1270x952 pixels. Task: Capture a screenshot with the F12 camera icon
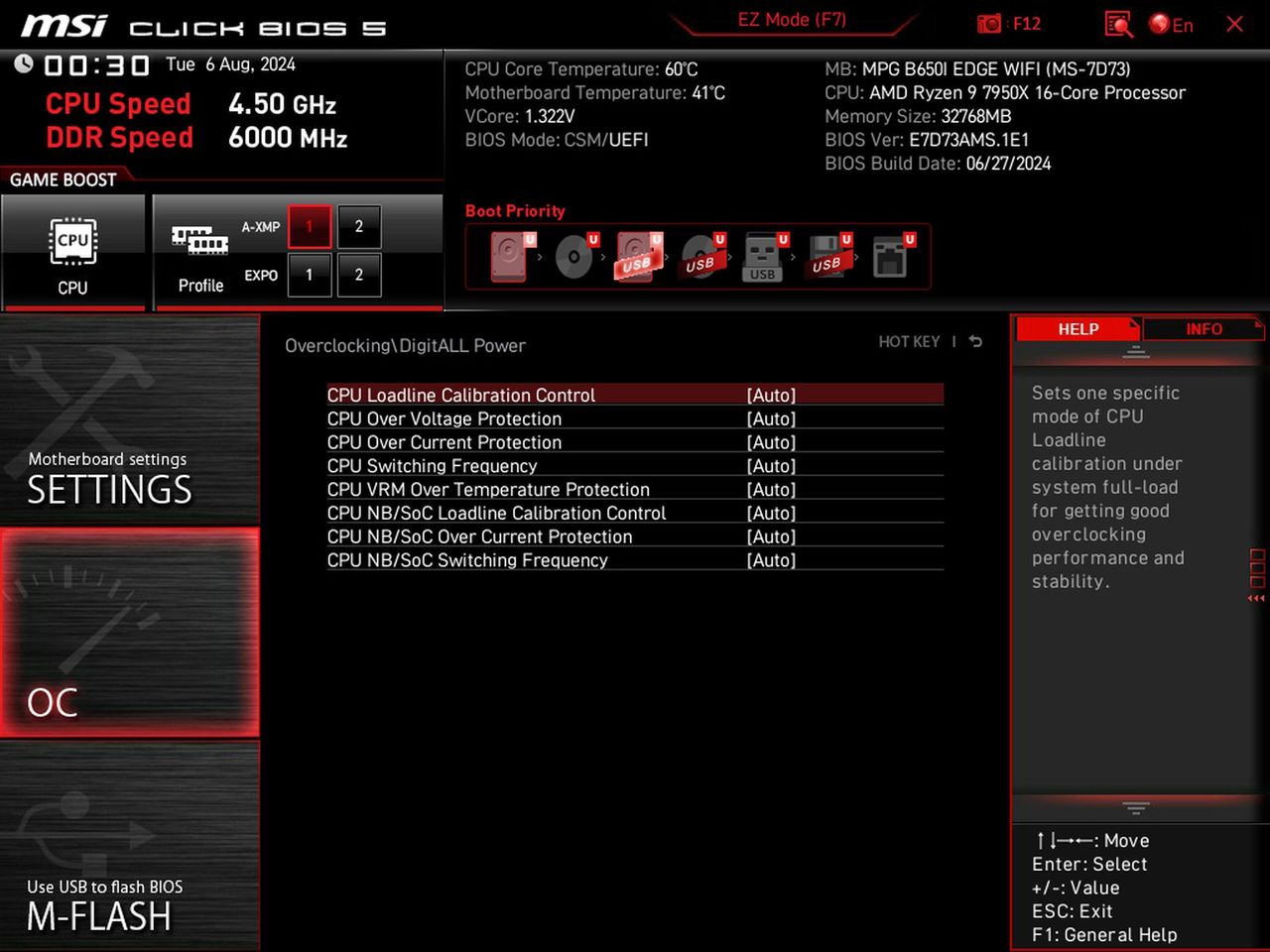pyautogui.click(x=989, y=24)
